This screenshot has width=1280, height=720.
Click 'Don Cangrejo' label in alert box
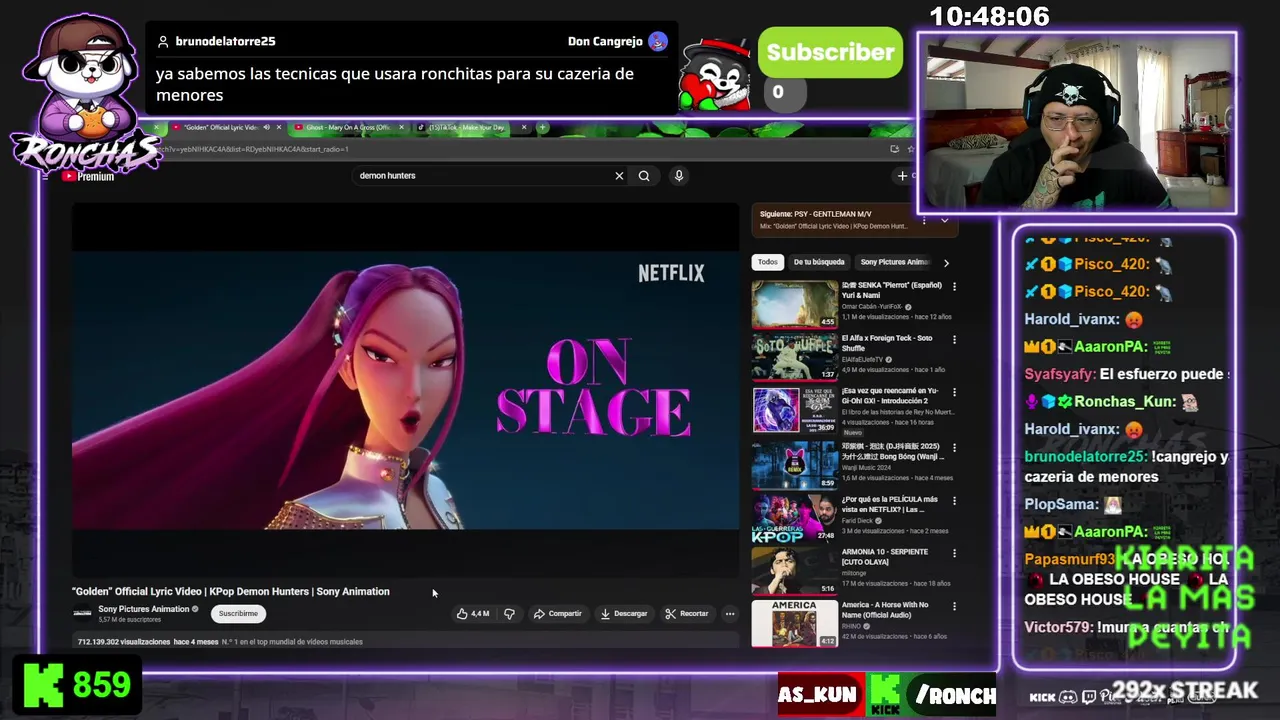[x=605, y=41]
